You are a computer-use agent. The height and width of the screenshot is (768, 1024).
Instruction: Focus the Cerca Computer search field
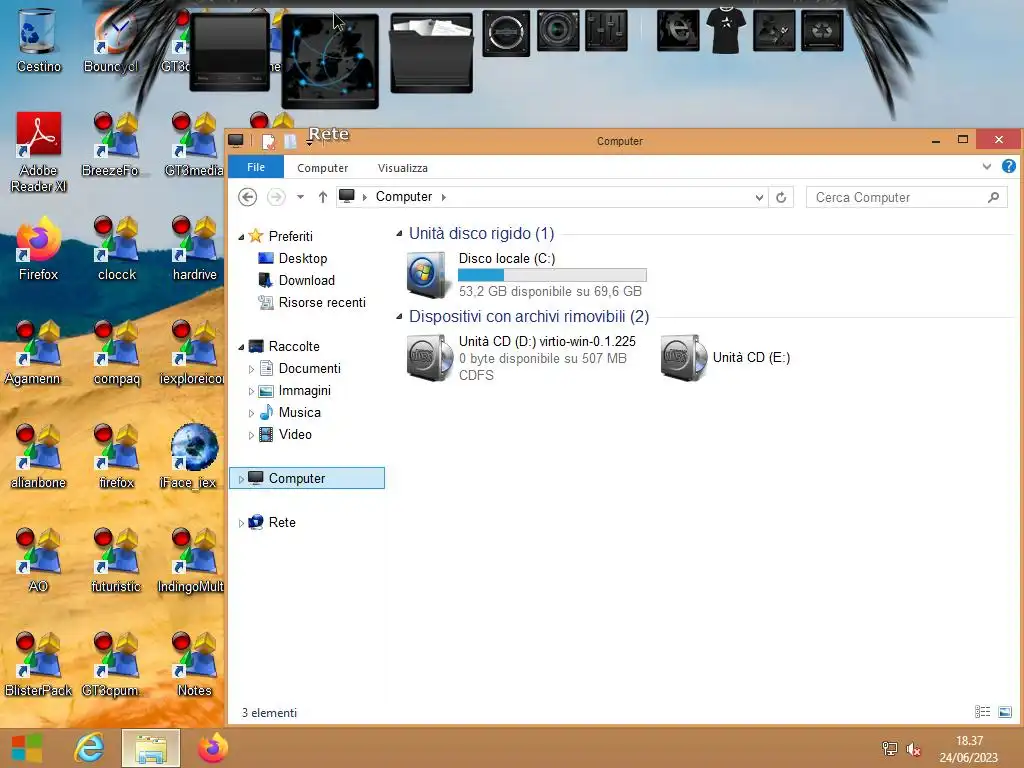click(x=906, y=197)
